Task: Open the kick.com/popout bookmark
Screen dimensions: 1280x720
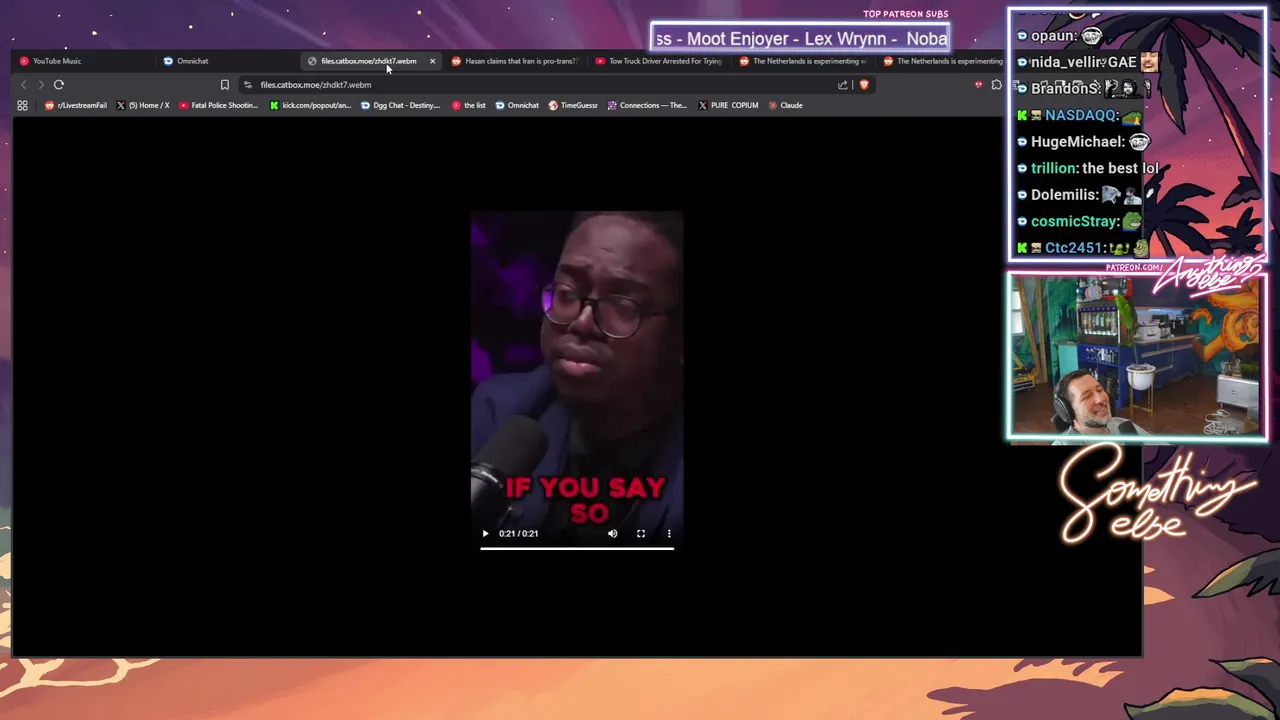Action: tap(310, 105)
